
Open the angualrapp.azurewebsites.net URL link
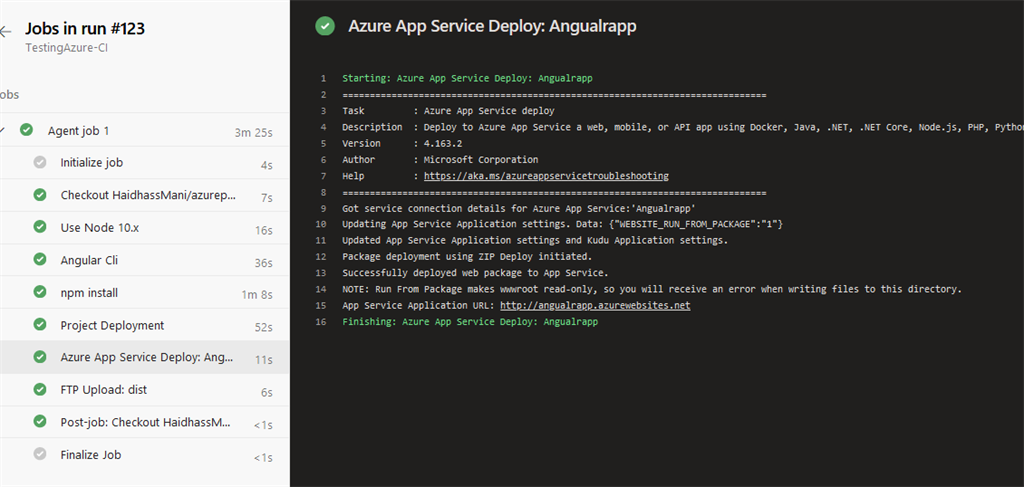pos(595,306)
